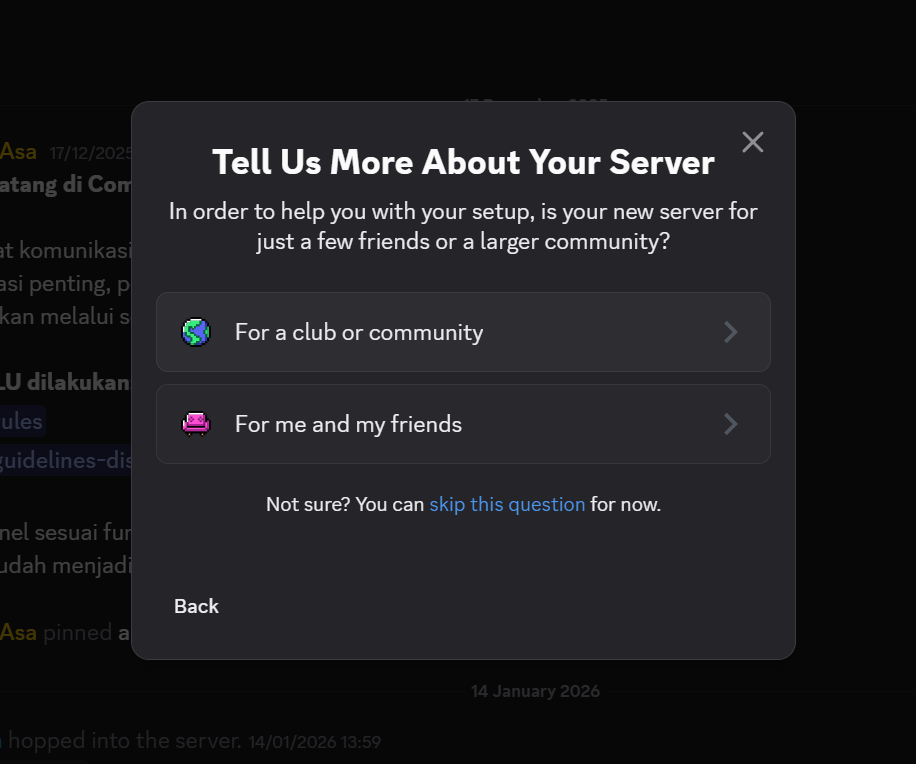Click the setup description paragraph text

463,227
